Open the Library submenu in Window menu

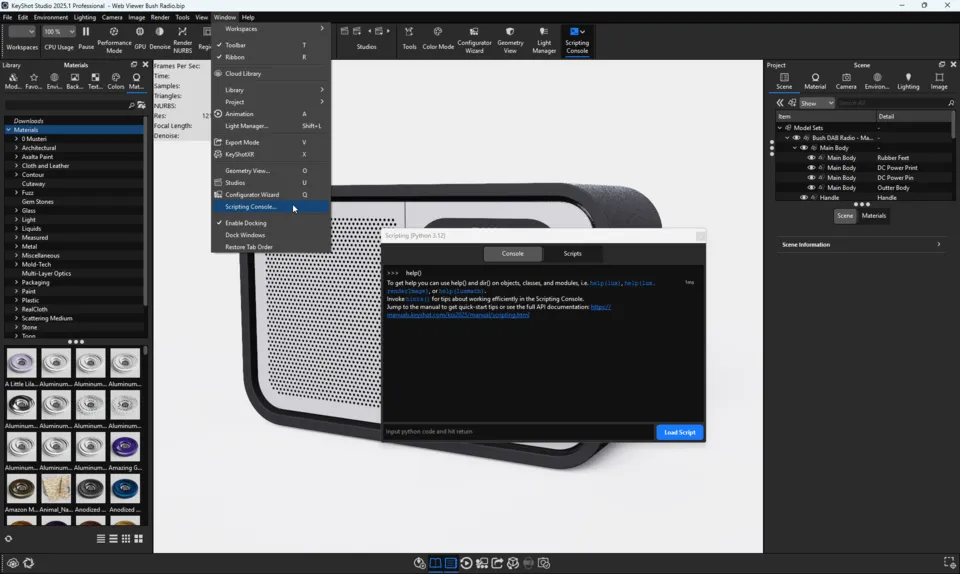(269, 90)
